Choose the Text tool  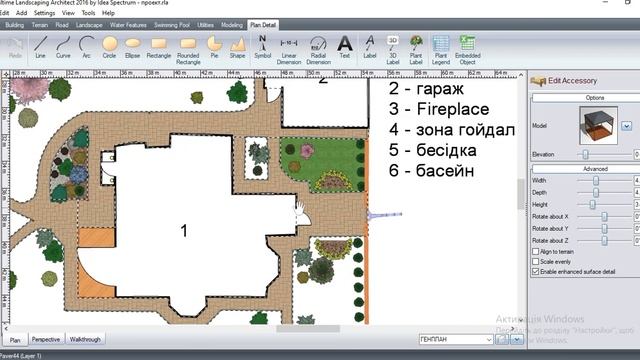point(345,47)
